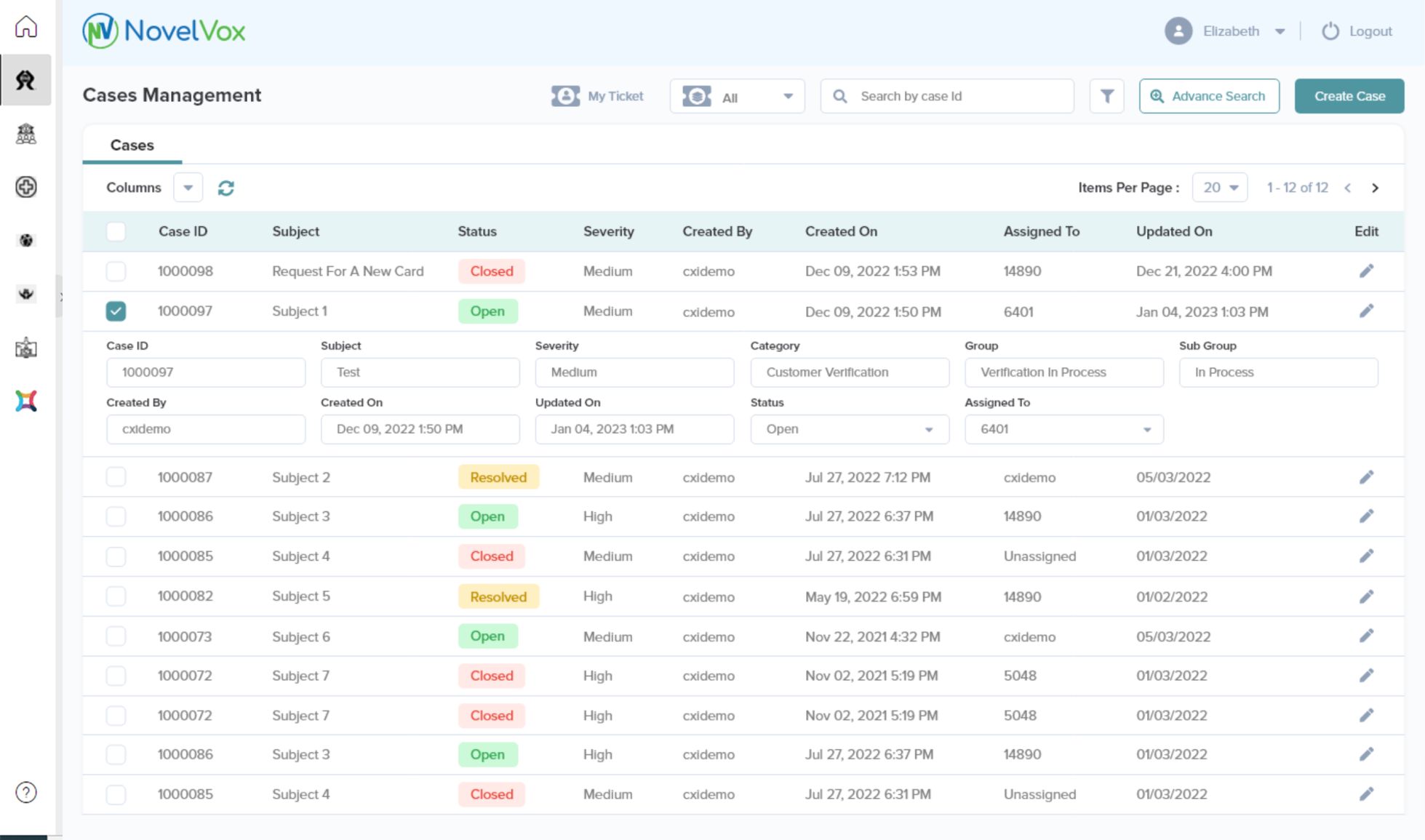Open the Items Per Page dropdown
1425x840 pixels.
click(1220, 188)
